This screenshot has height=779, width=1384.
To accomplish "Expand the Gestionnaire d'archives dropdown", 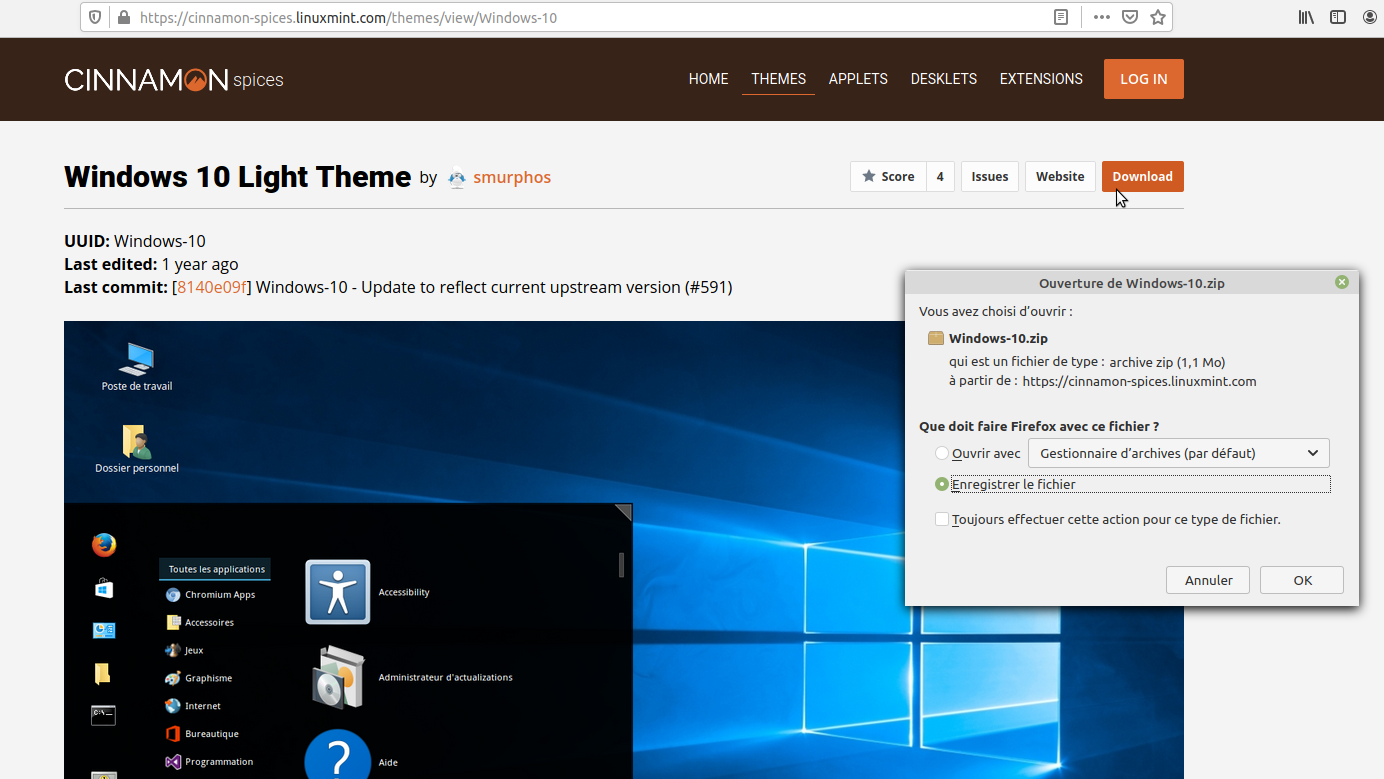I will coord(1178,453).
